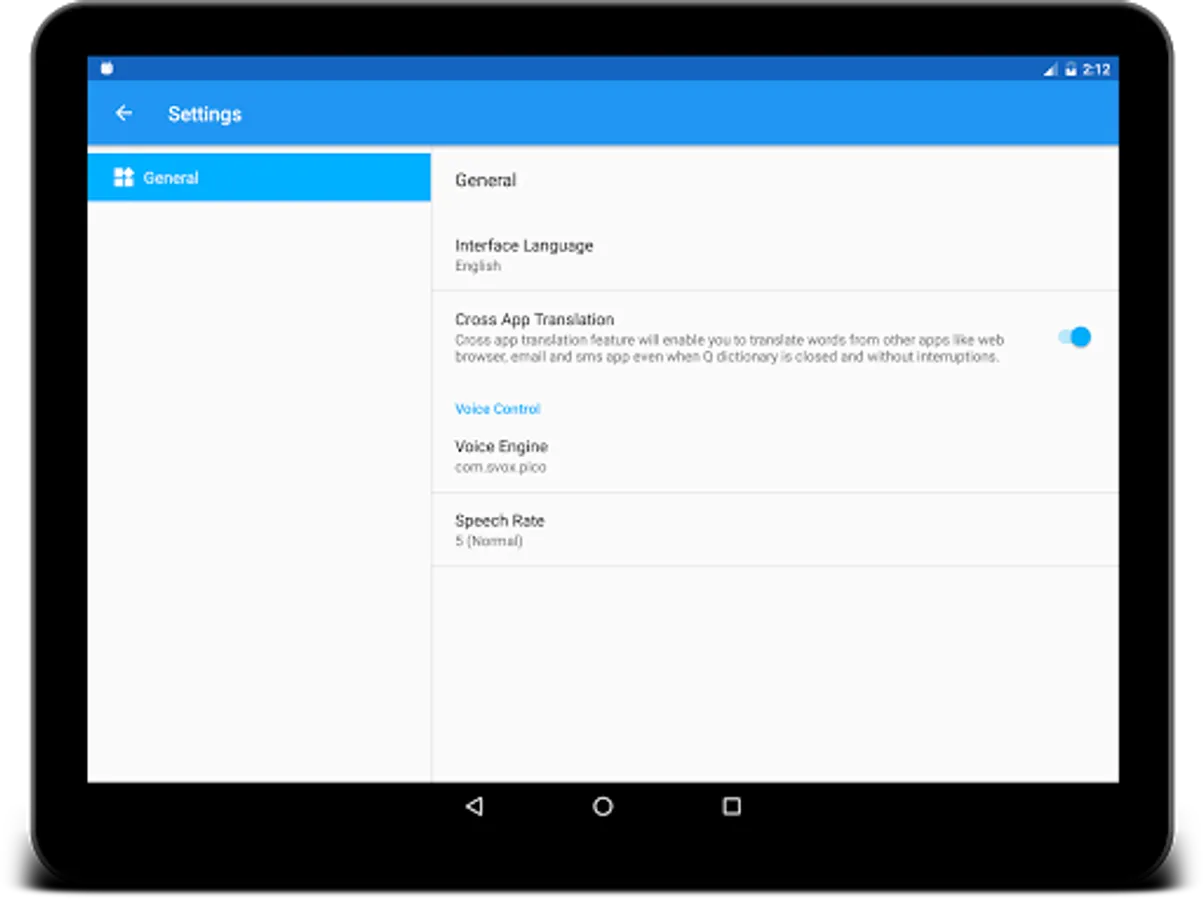Click the General heading in right pane
1203x900 pixels.
coord(486,180)
